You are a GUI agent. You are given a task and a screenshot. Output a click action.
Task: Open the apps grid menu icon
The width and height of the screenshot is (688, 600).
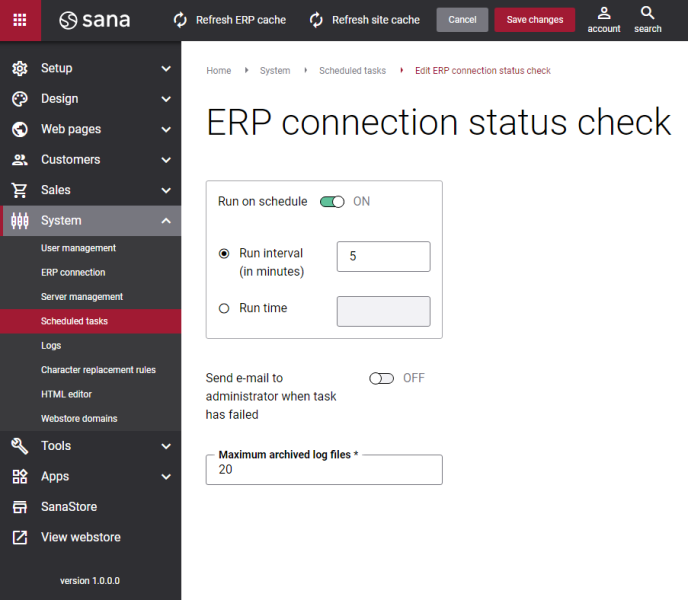tap(20, 20)
